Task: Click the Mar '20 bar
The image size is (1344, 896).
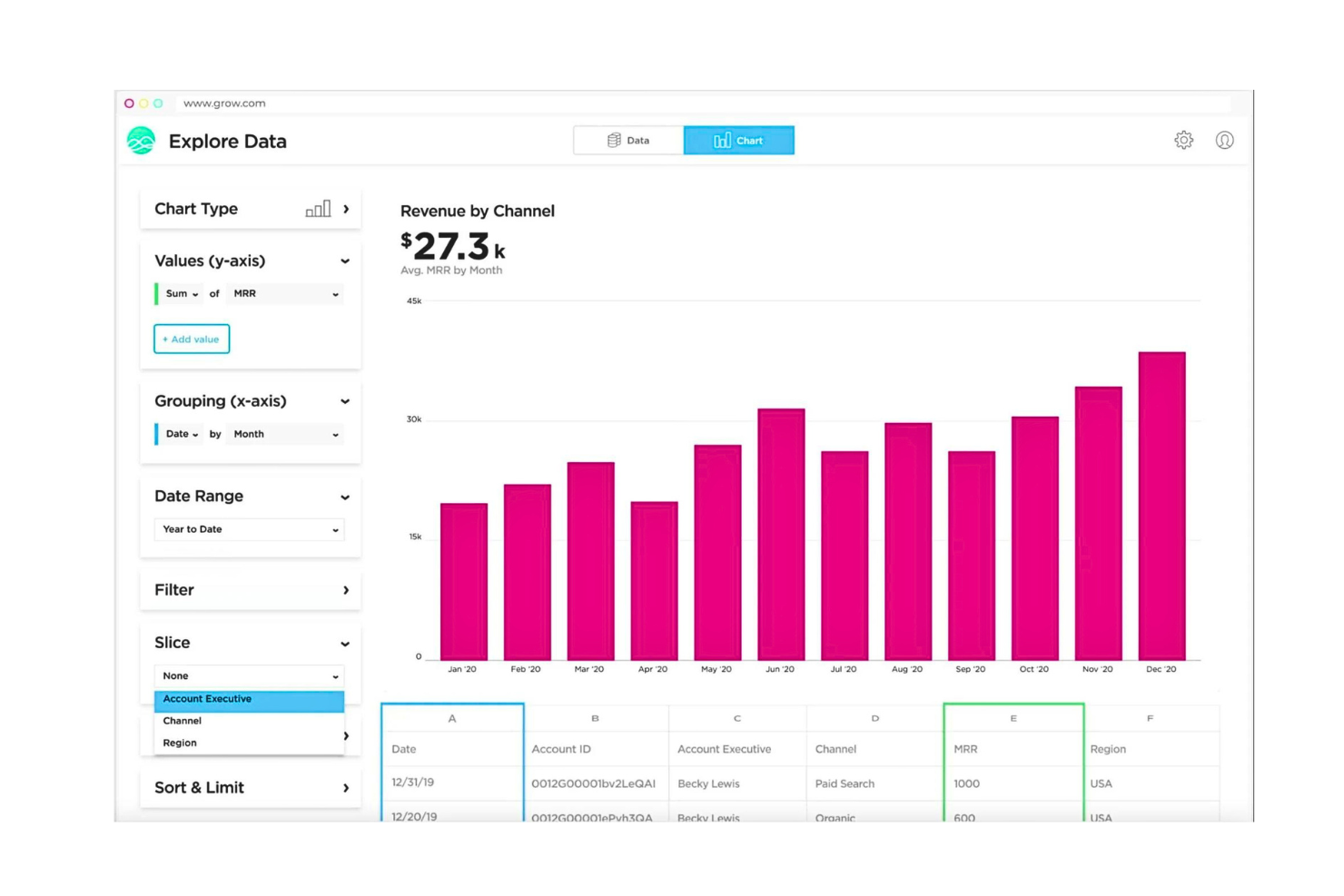Action: tap(591, 561)
